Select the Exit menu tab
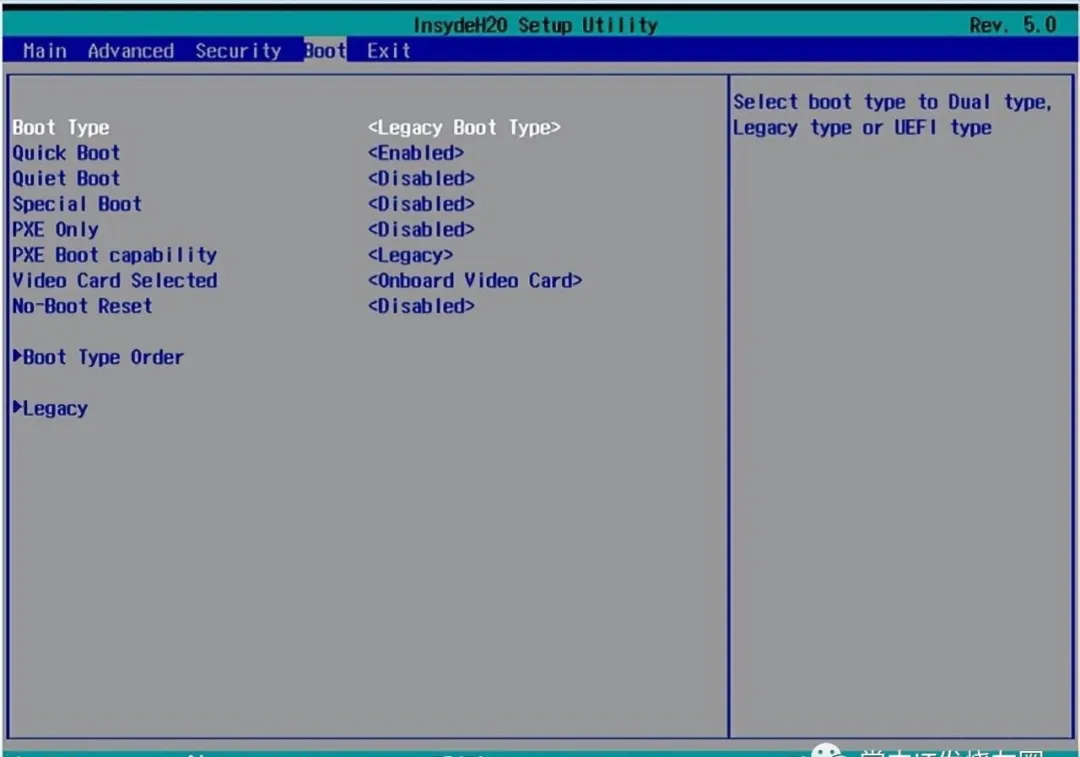 (388, 51)
